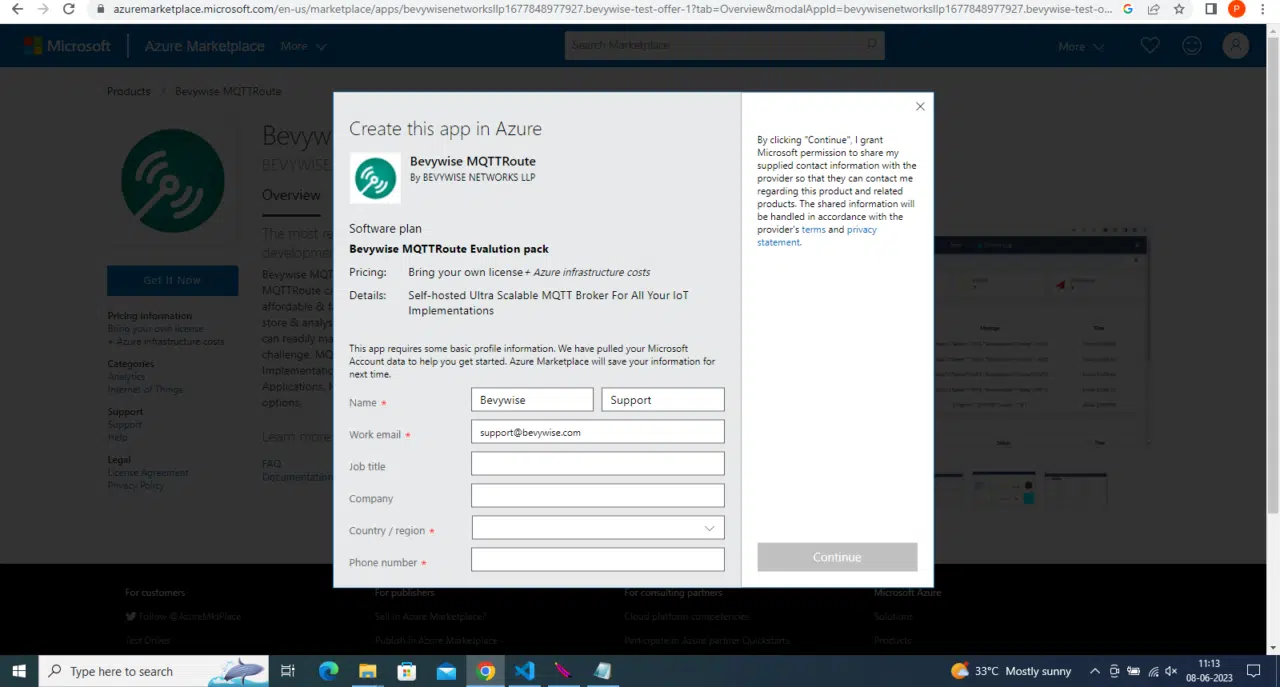The image size is (1280, 687).
Task: Open the notepad-like app on taskbar
Action: (x=602, y=671)
